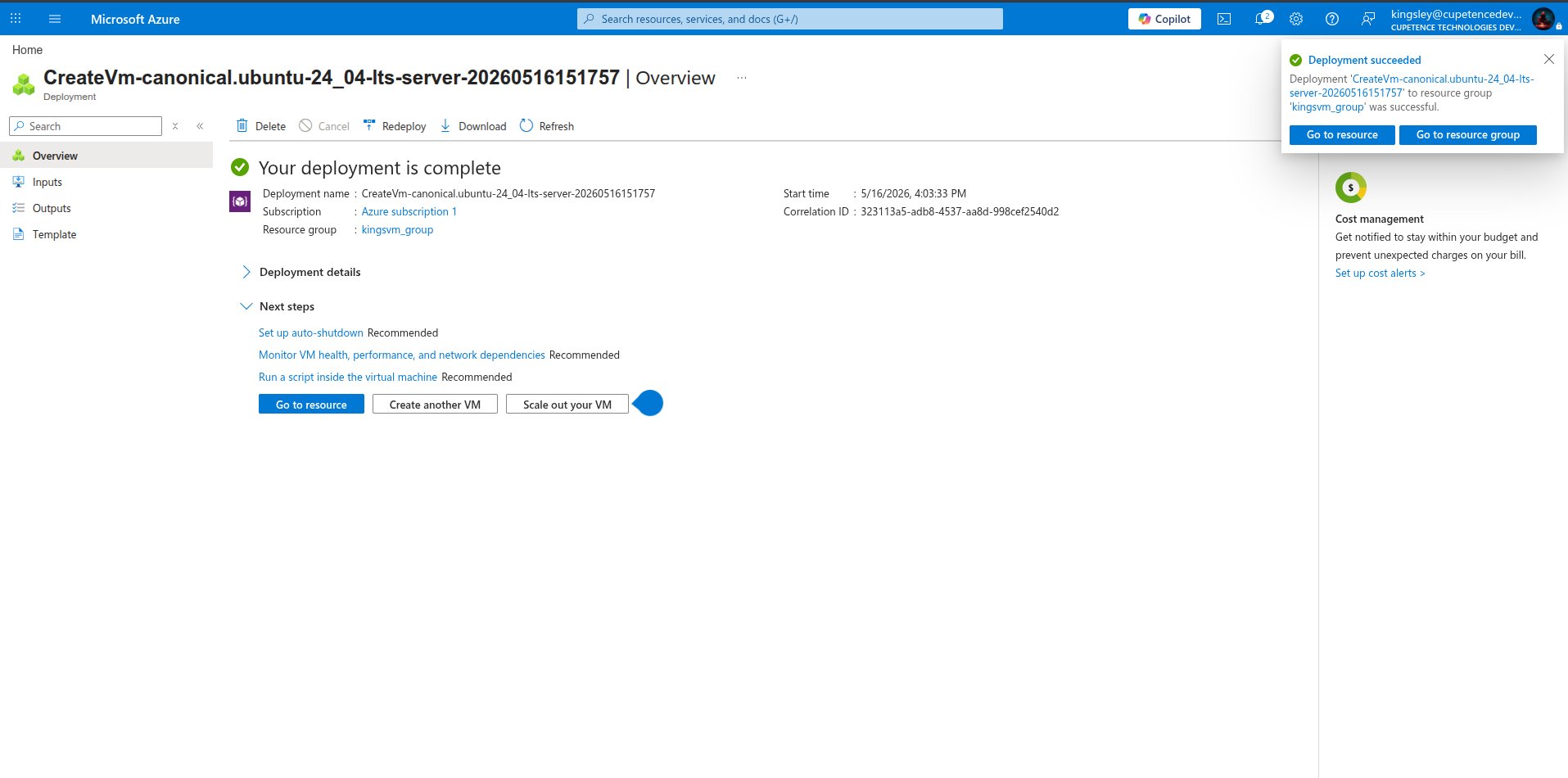Close the Deployment succeeded notification

1549,59
